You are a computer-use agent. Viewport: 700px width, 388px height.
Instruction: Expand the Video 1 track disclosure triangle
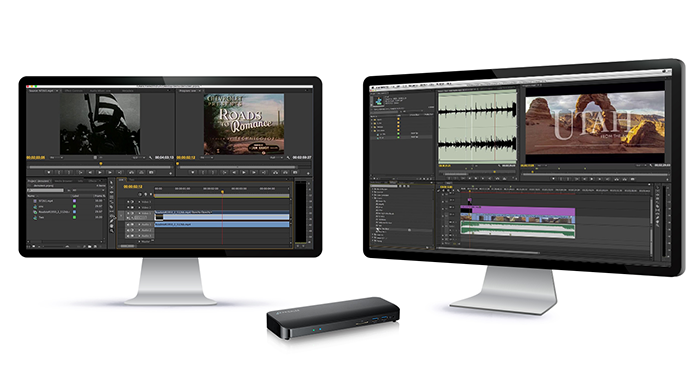pyautogui.click(x=139, y=213)
